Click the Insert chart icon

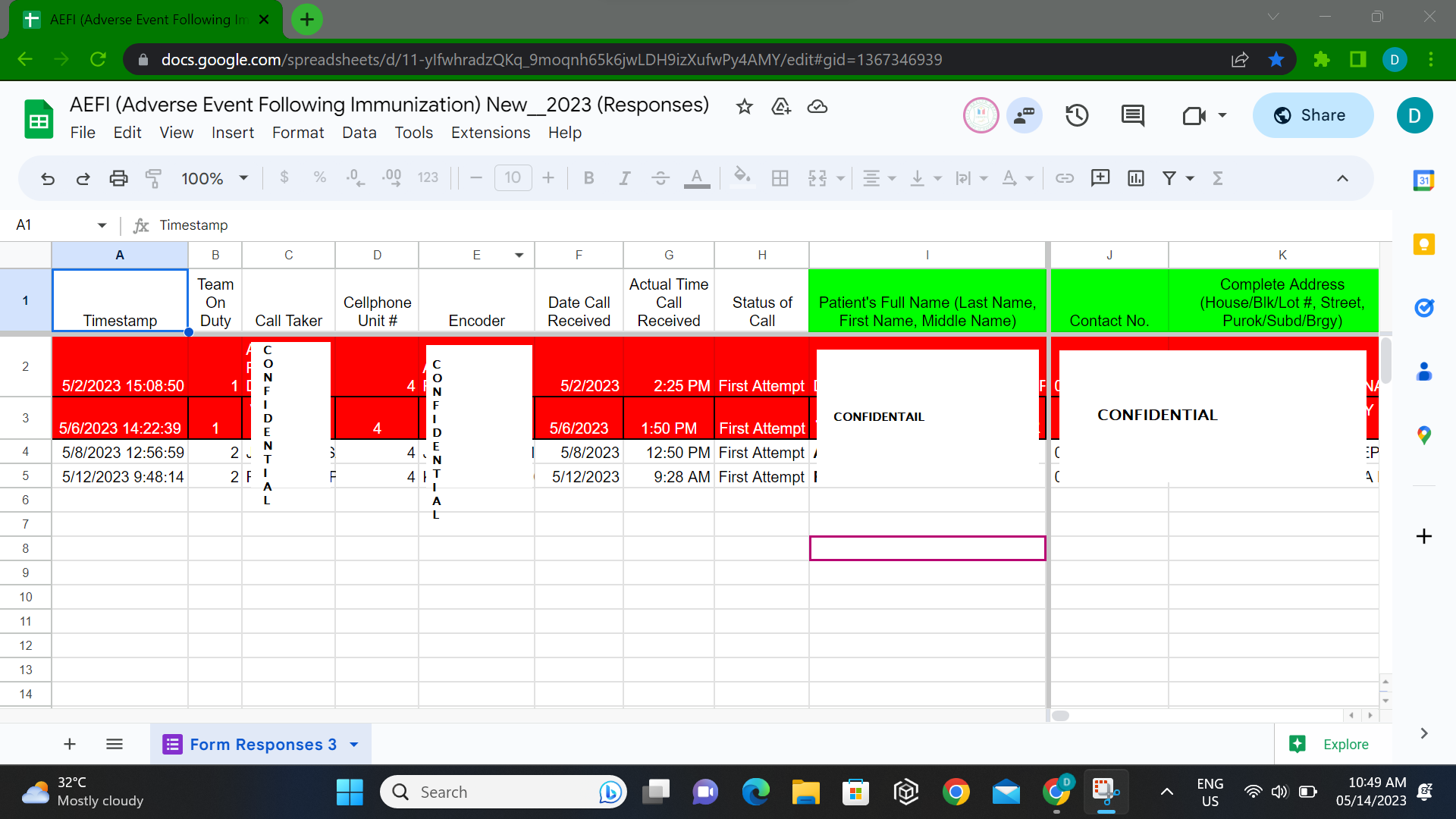click(x=1135, y=178)
